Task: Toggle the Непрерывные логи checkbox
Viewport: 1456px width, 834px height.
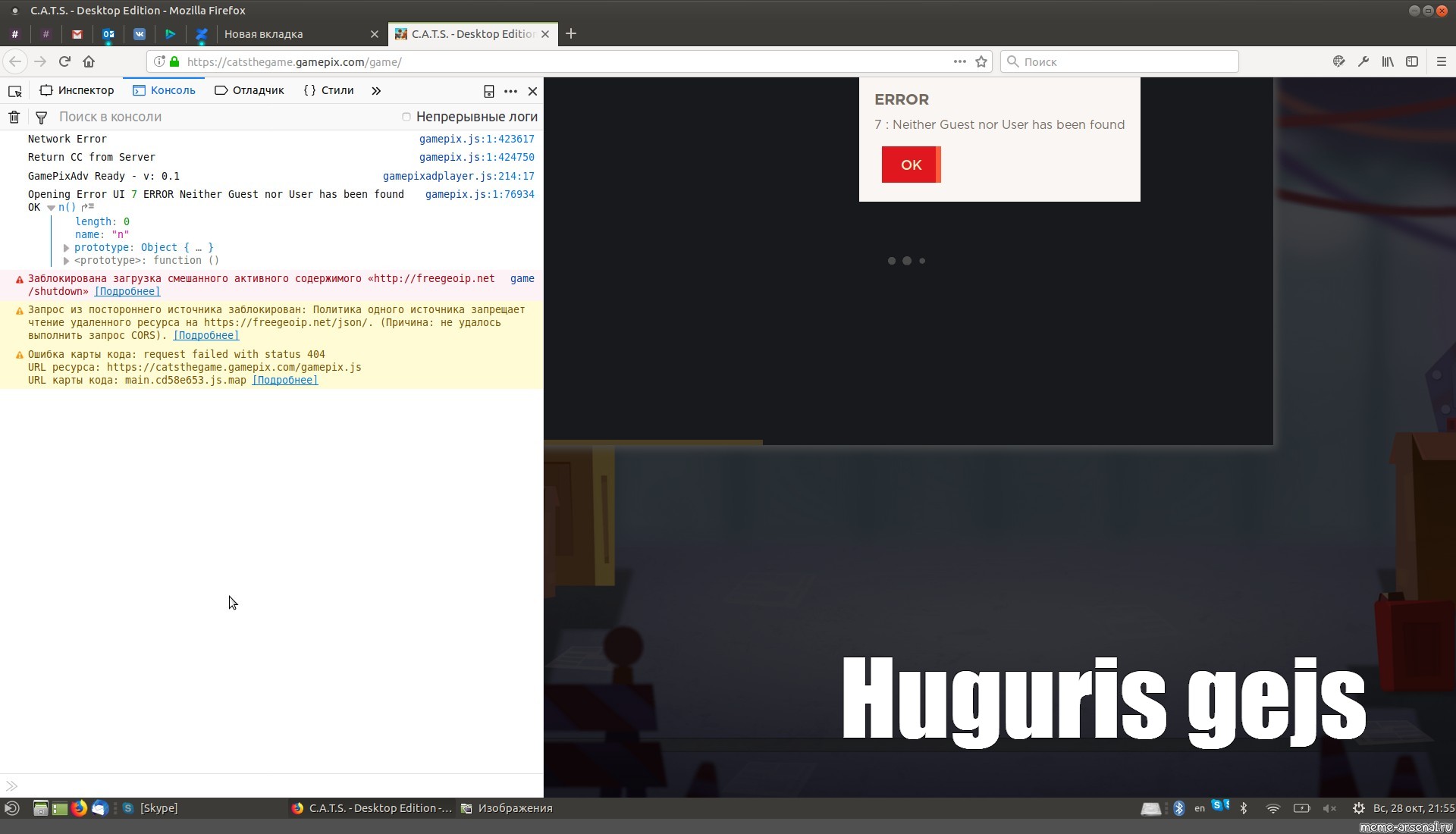Action: pos(407,117)
